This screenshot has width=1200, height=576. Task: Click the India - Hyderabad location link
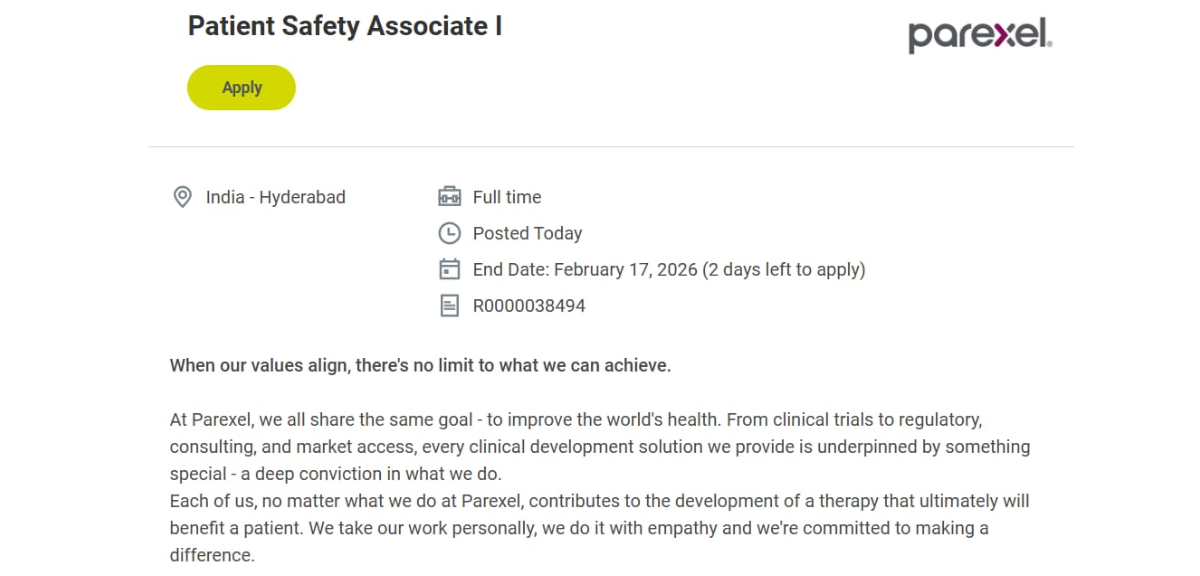pos(275,197)
